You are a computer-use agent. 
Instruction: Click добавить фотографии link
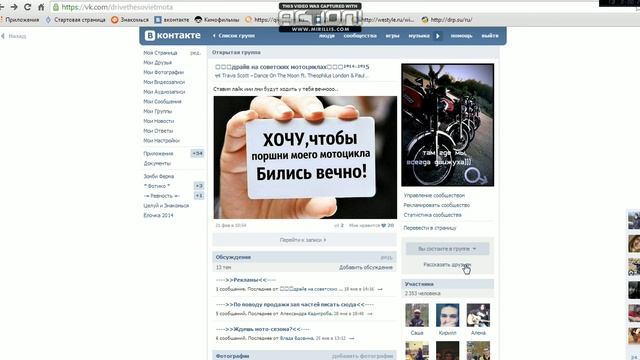tap(362, 356)
